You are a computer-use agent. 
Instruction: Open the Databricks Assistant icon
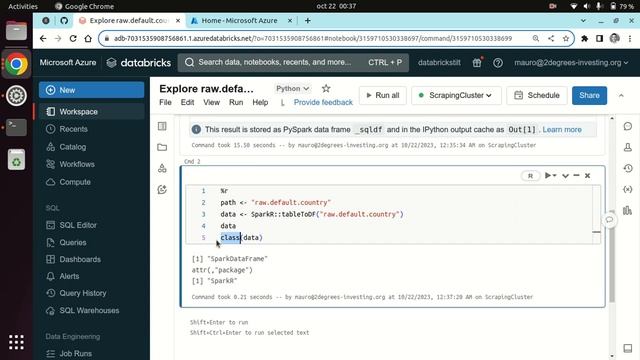(162, 189)
